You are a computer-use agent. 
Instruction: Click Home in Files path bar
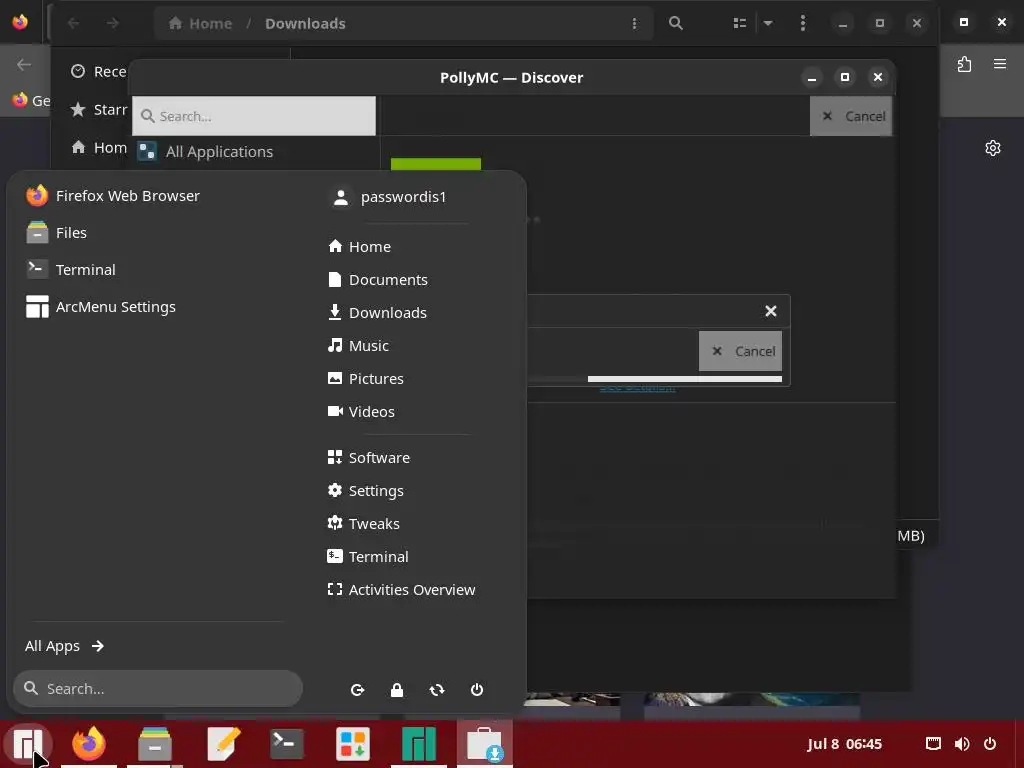click(200, 24)
